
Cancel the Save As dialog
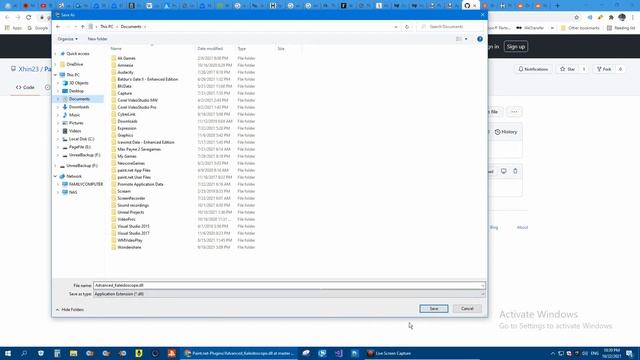point(467,309)
